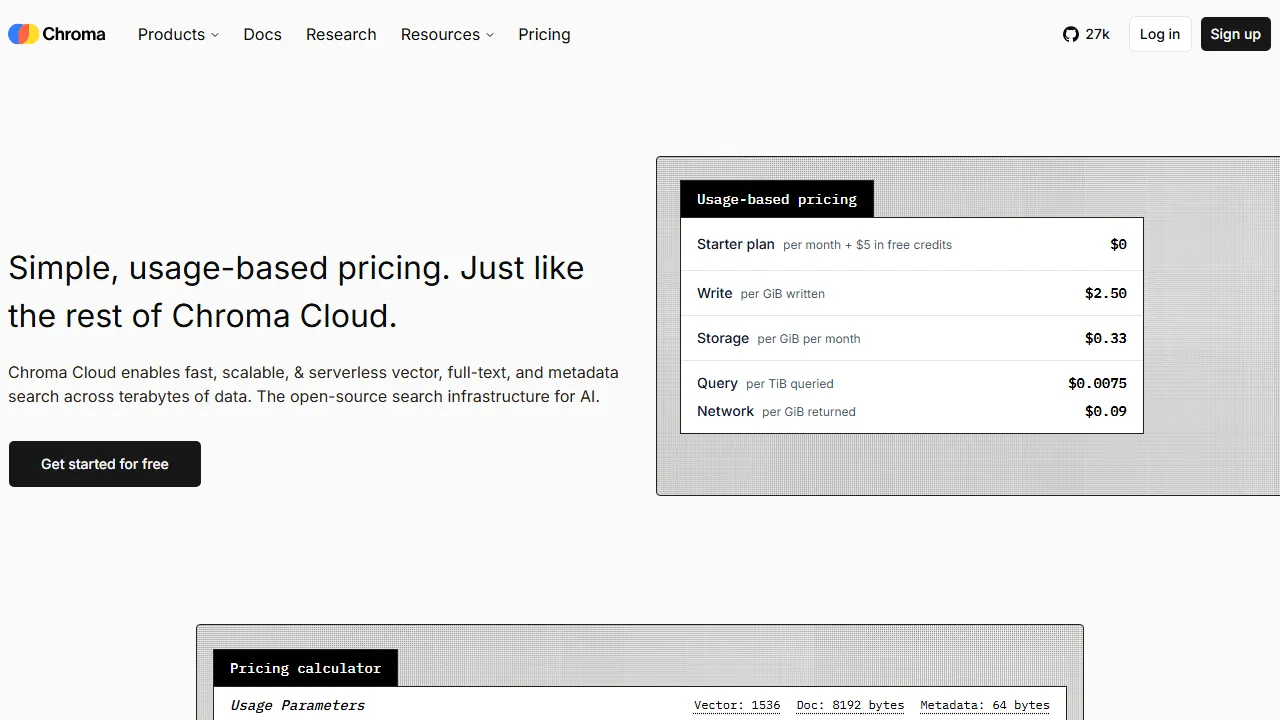Click the Doc: 8192 bytes parameter

click(x=850, y=705)
